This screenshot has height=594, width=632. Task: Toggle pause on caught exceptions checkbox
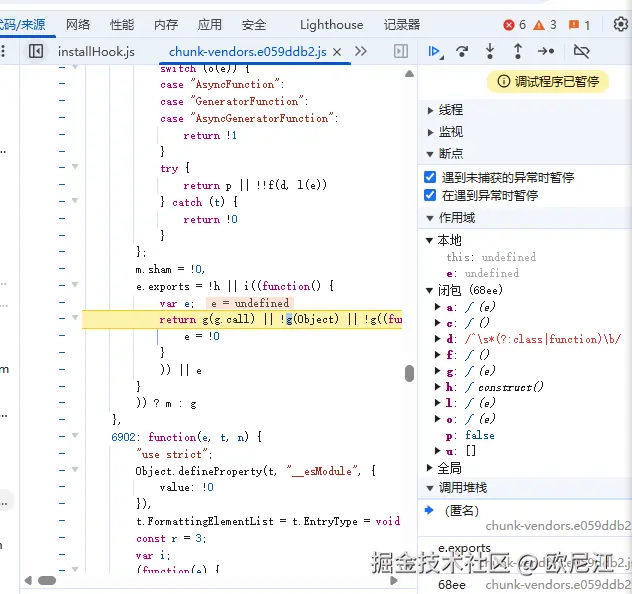coord(430,195)
